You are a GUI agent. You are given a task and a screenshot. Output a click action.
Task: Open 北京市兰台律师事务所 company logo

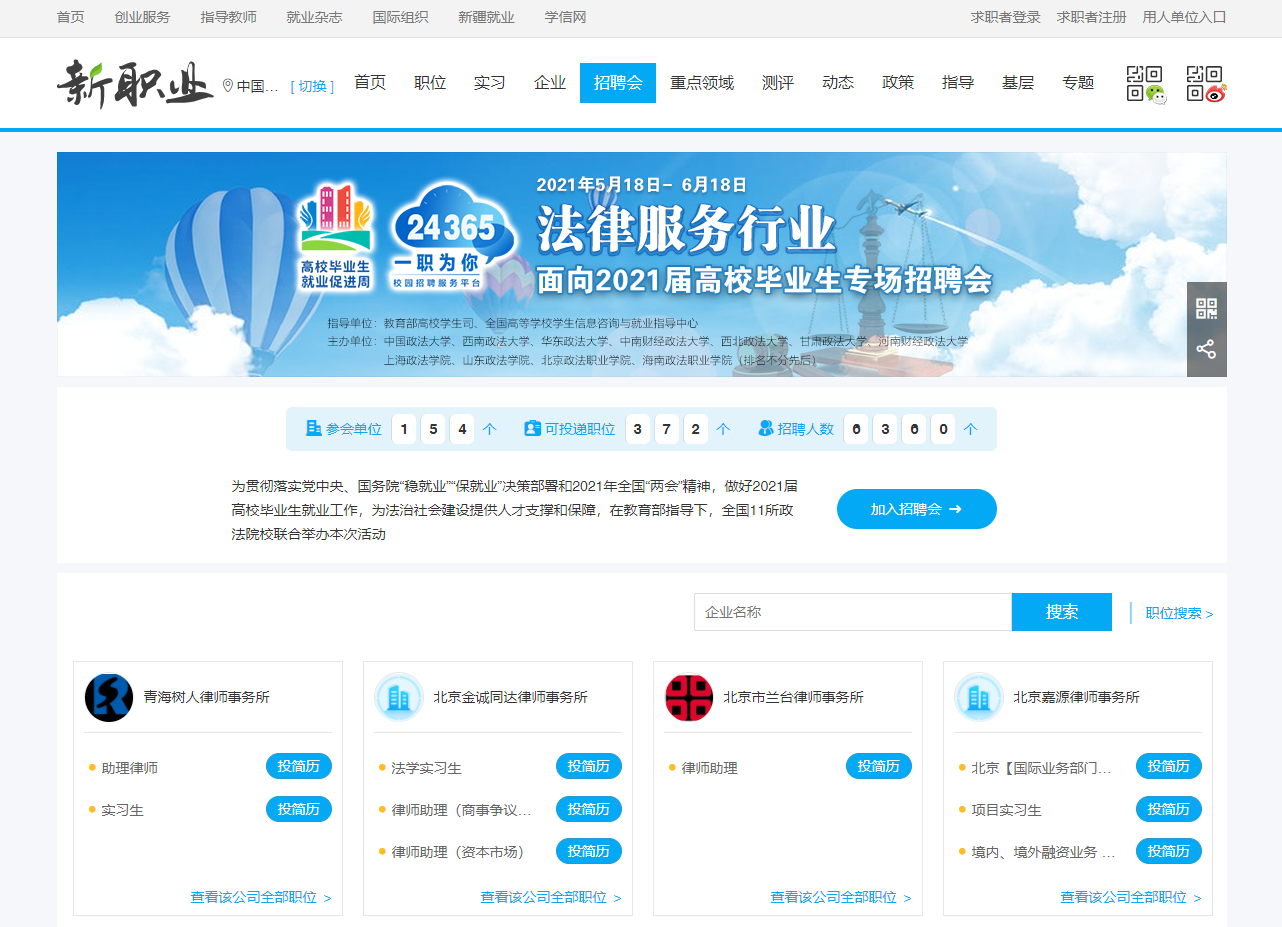point(689,697)
